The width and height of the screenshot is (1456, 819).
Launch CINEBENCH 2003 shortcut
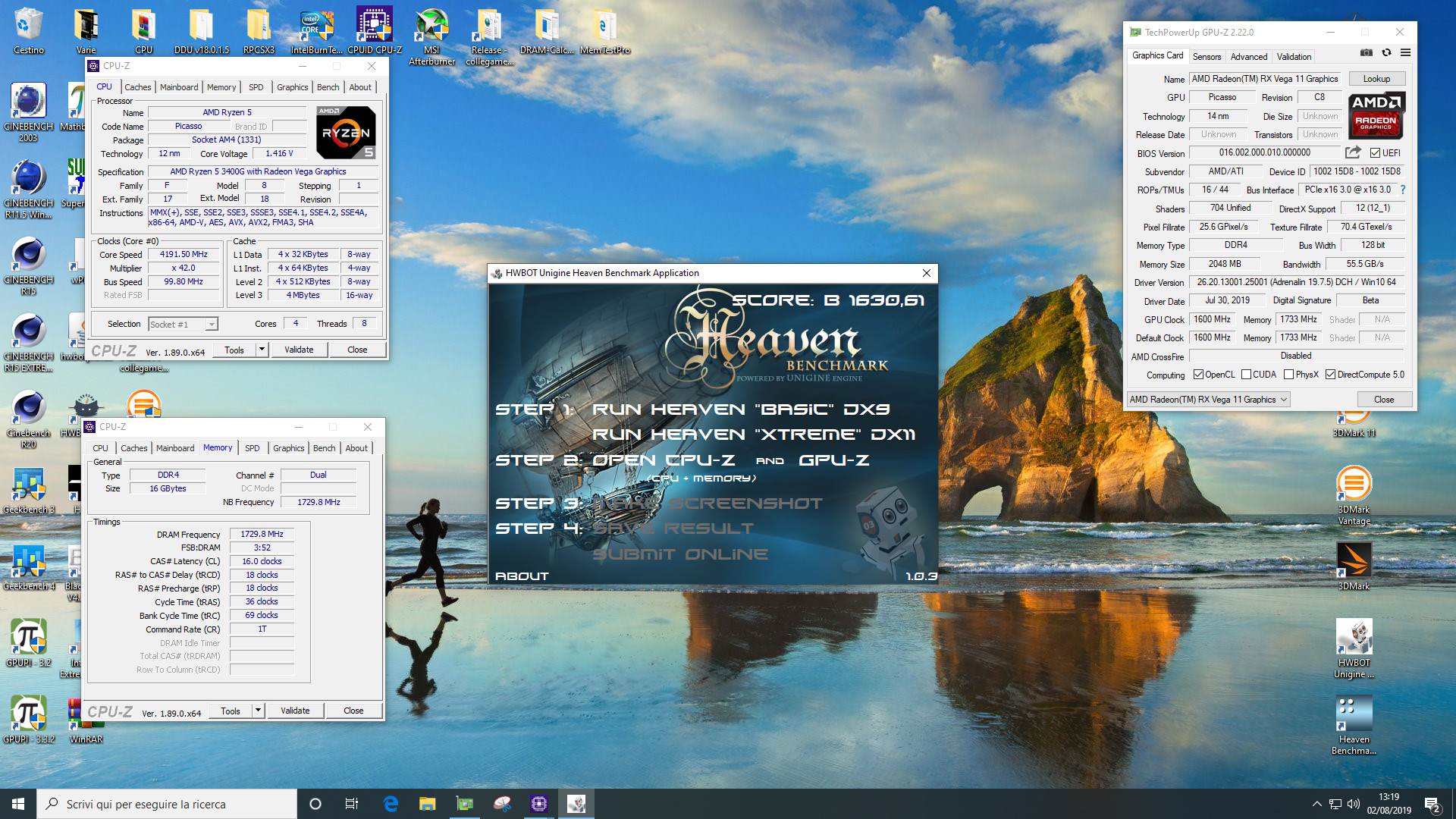click(x=28, y=112)
